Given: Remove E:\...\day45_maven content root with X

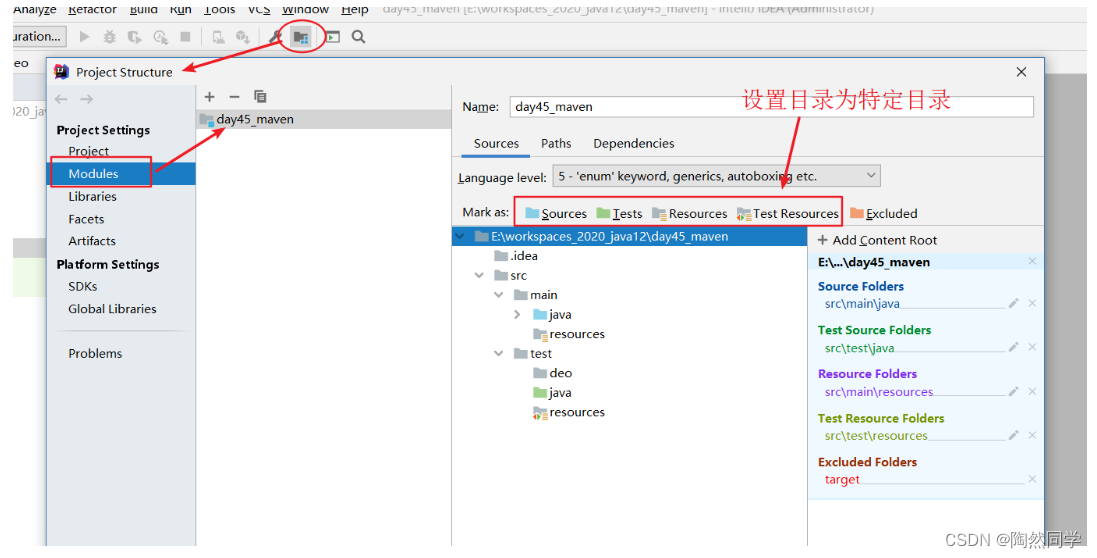Looking at the screenshot, I should click(1032, 261).
